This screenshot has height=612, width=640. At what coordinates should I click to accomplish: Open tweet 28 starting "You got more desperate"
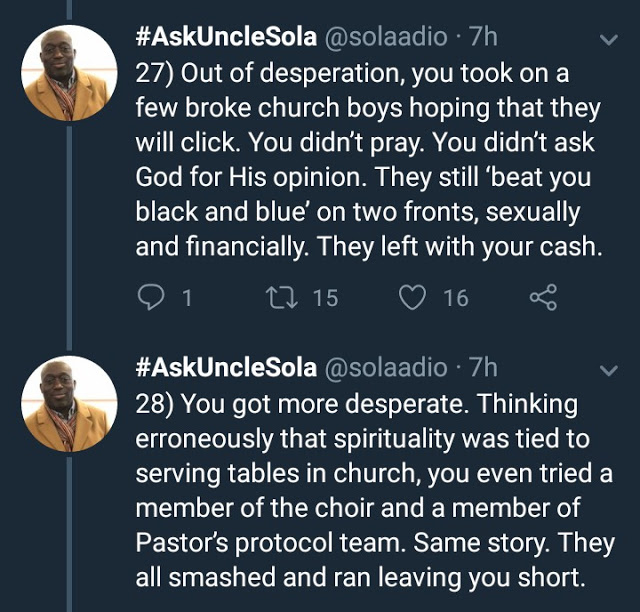pos(370,490)
